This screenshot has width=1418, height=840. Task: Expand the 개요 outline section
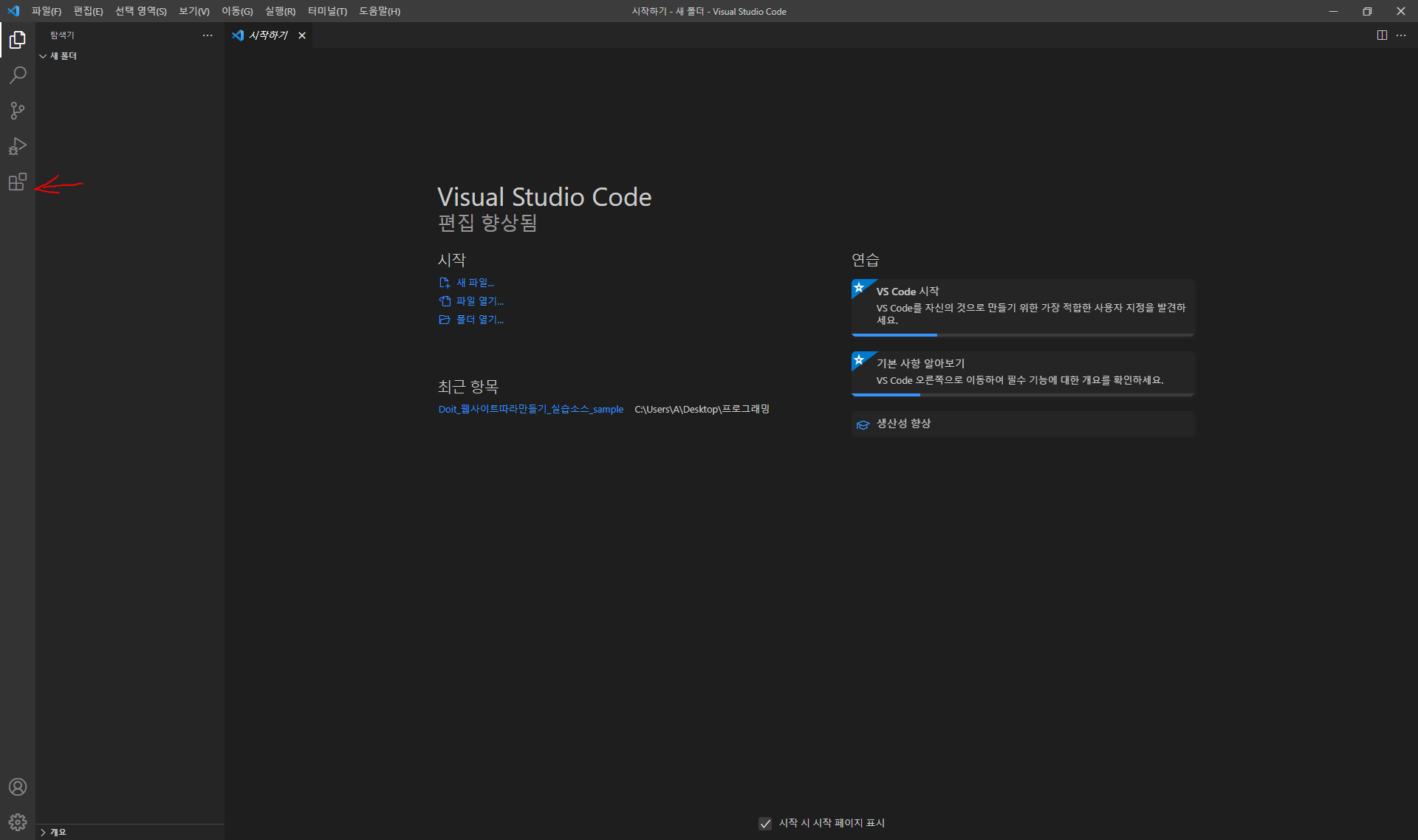click(x=130, y=832)
